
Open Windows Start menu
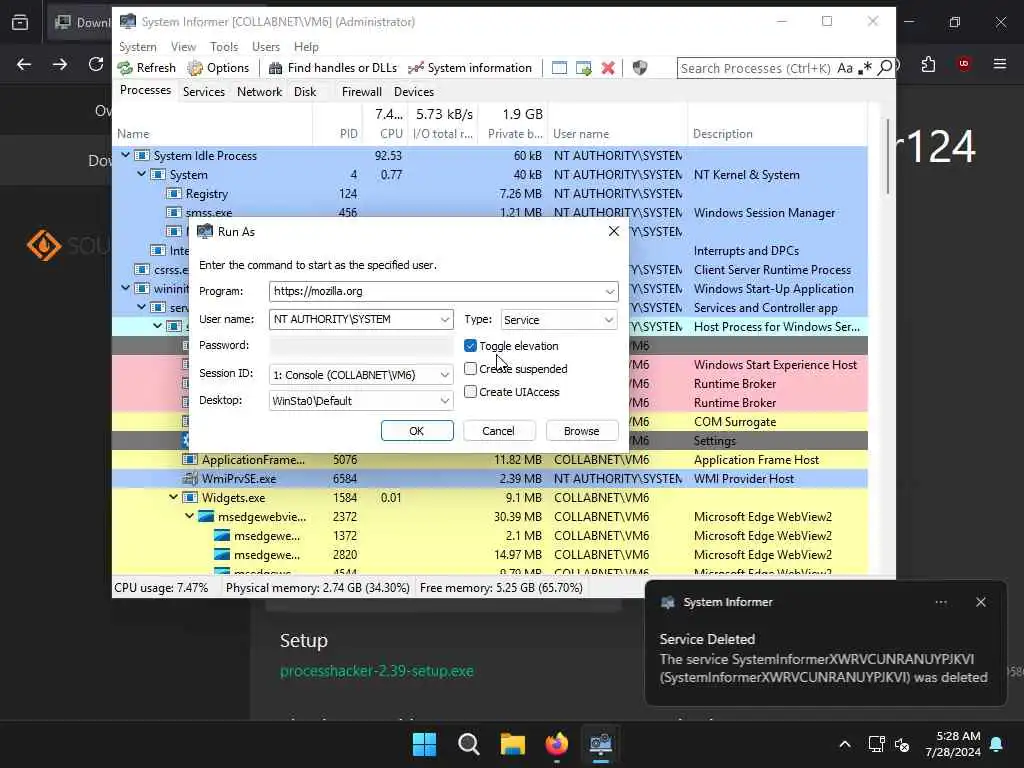point(424,744)
